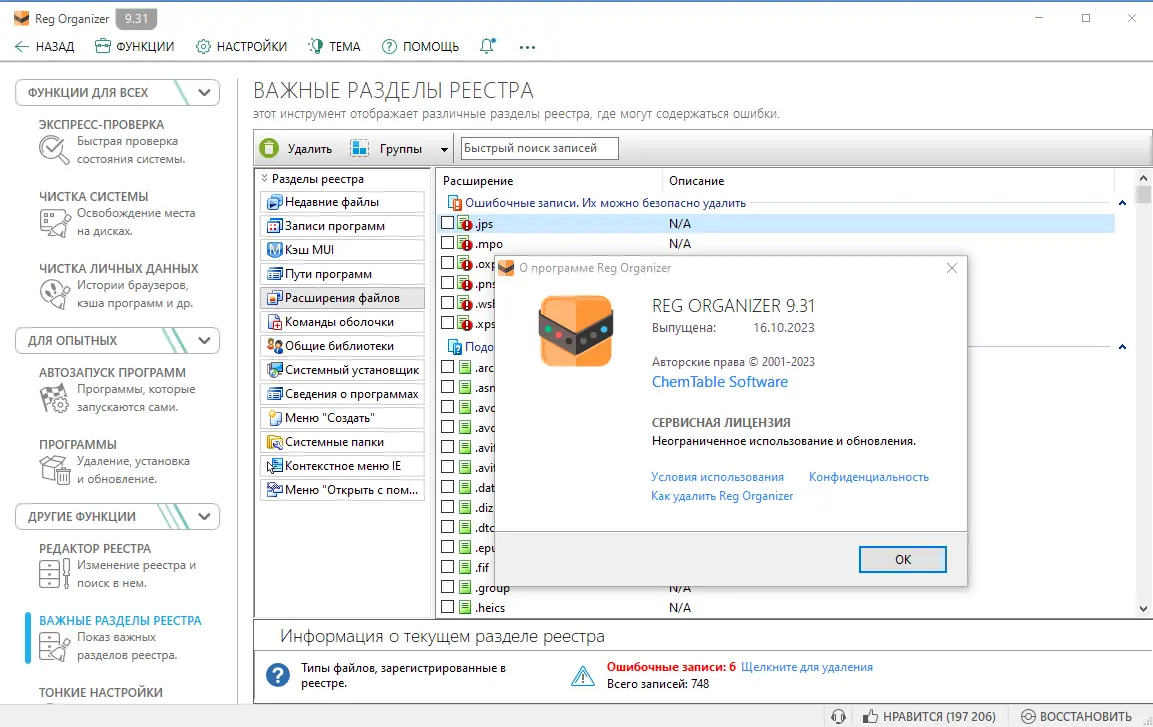
Task: Click the list scrollbar down arrow
Action: coord(1143,609)
